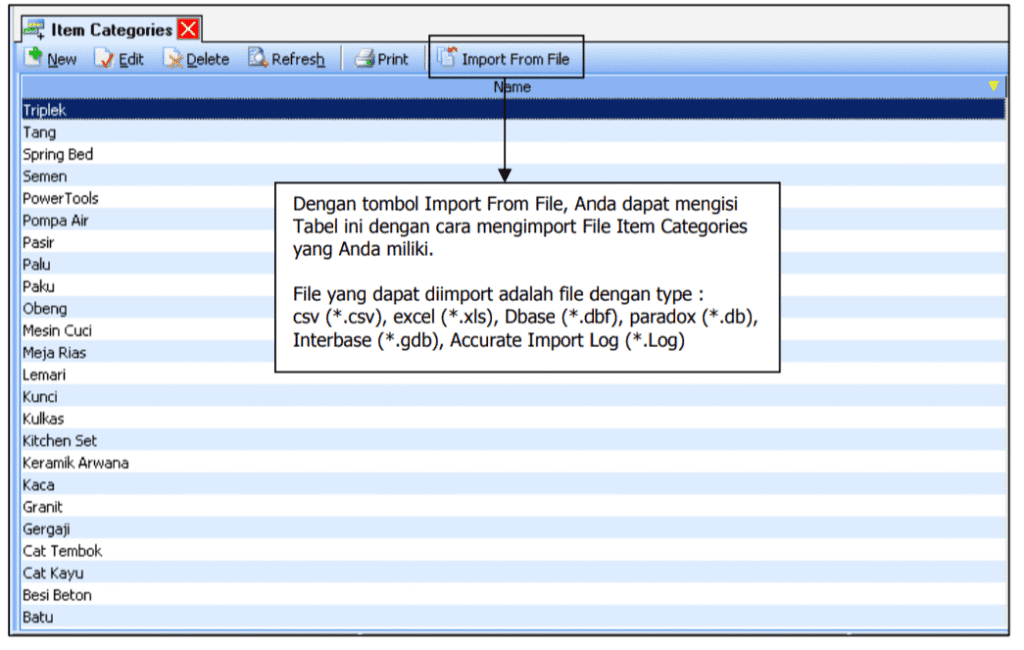This screenshot has width=1024, height=650.
Task: Click the New item icon
Action: pos(34,58)
